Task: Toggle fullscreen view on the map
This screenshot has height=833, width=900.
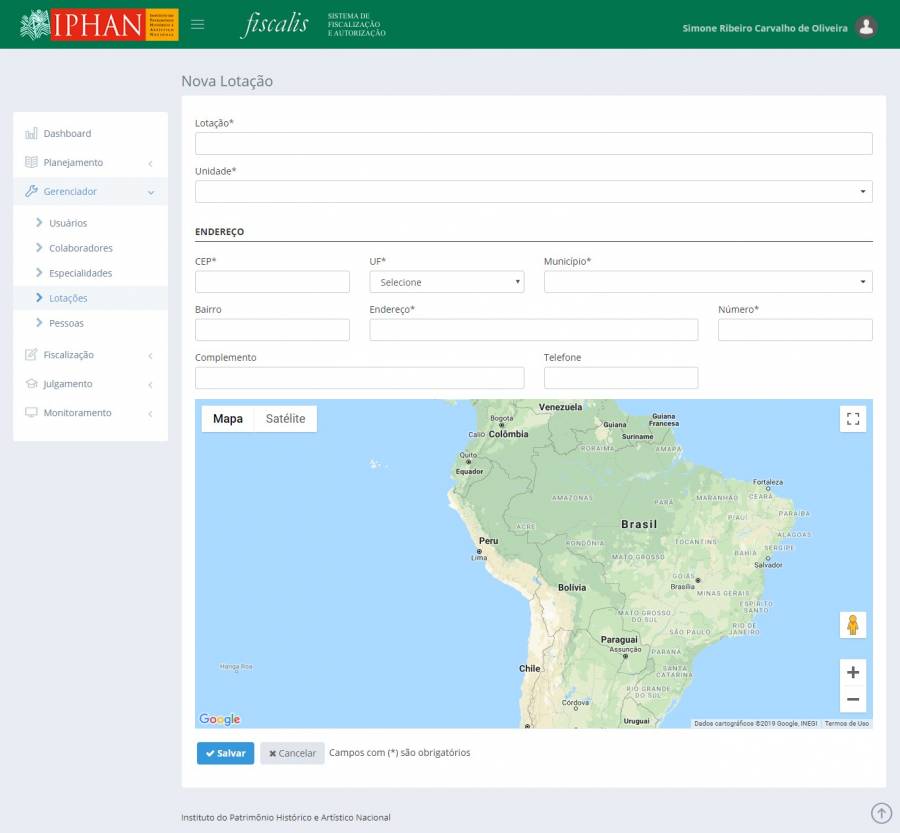Action: 852,419
